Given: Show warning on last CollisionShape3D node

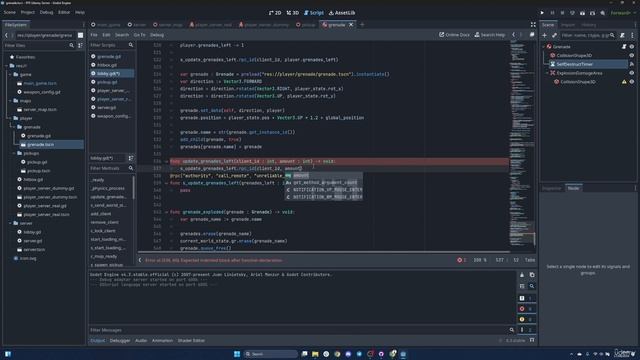Looking at the screenshot, I should pyautogui.click(x=624, y=82).
